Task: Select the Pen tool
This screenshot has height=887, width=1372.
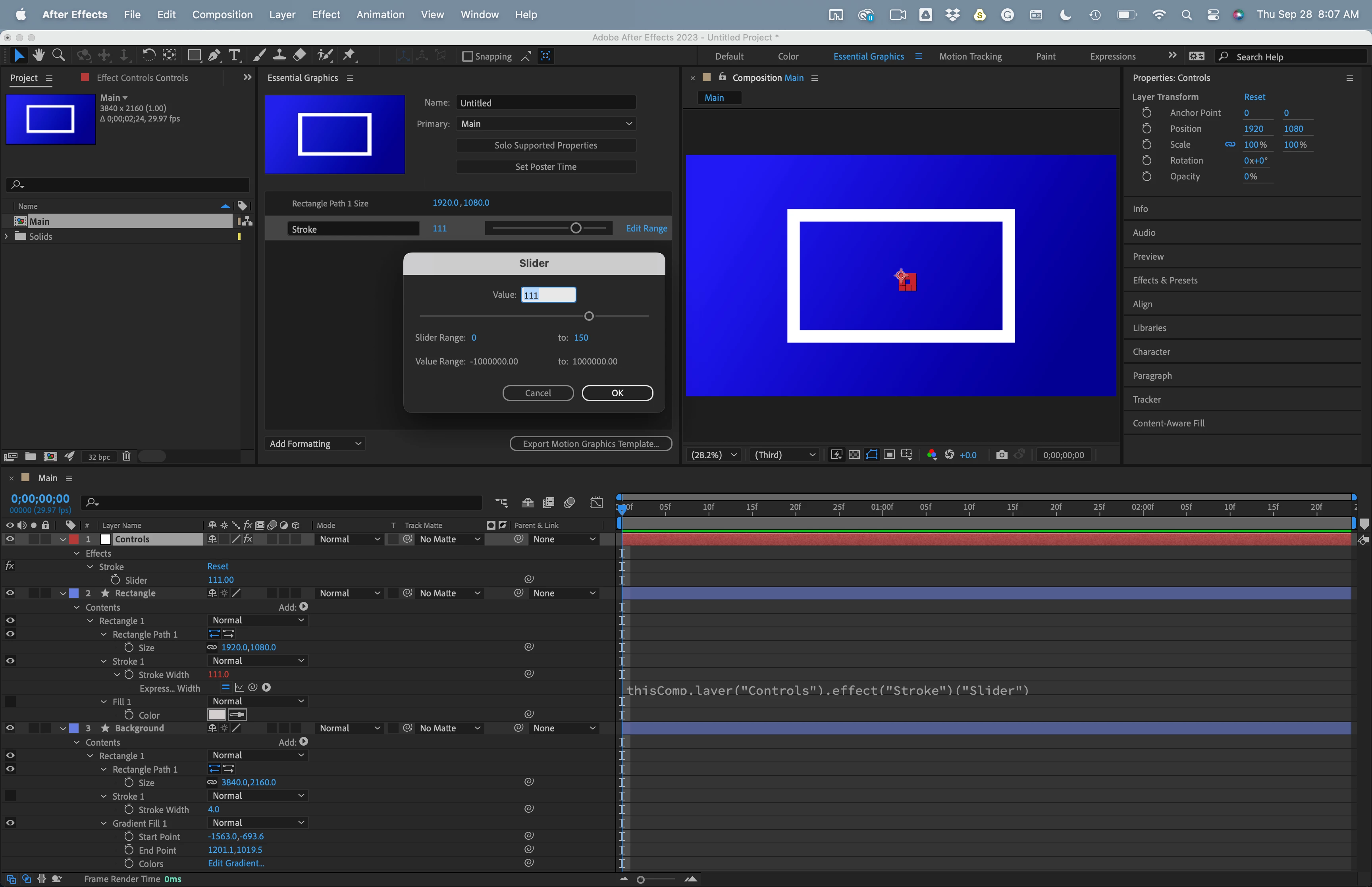Action: [x=214, y=55]
